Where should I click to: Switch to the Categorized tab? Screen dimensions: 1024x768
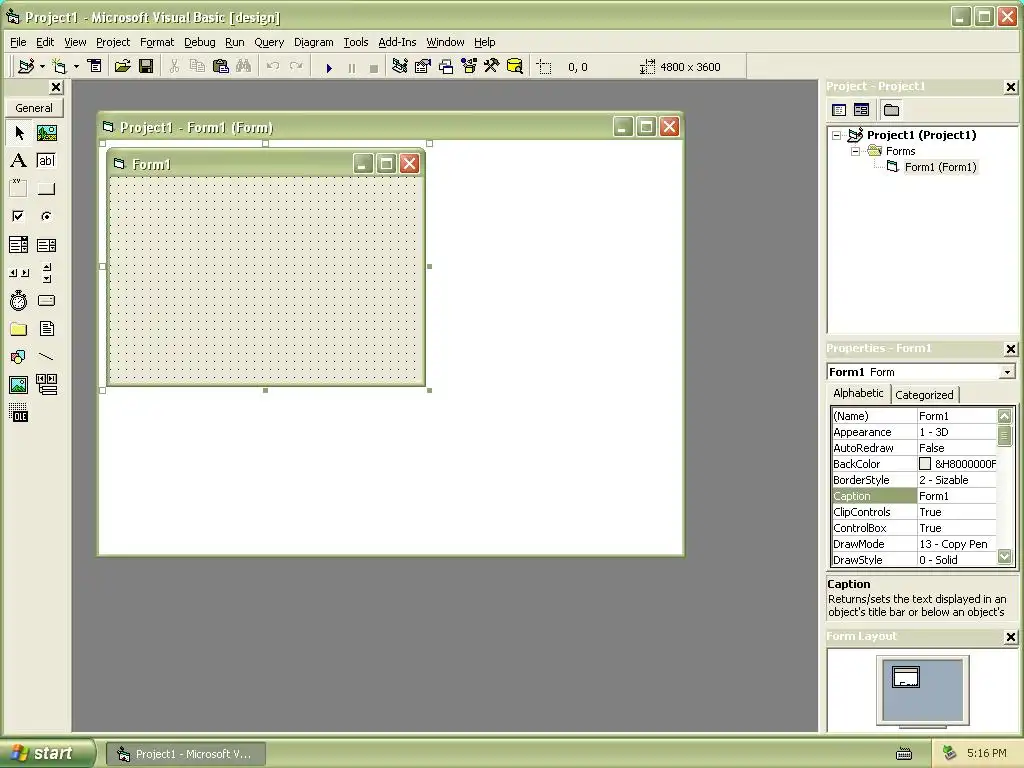pos(924,395)
